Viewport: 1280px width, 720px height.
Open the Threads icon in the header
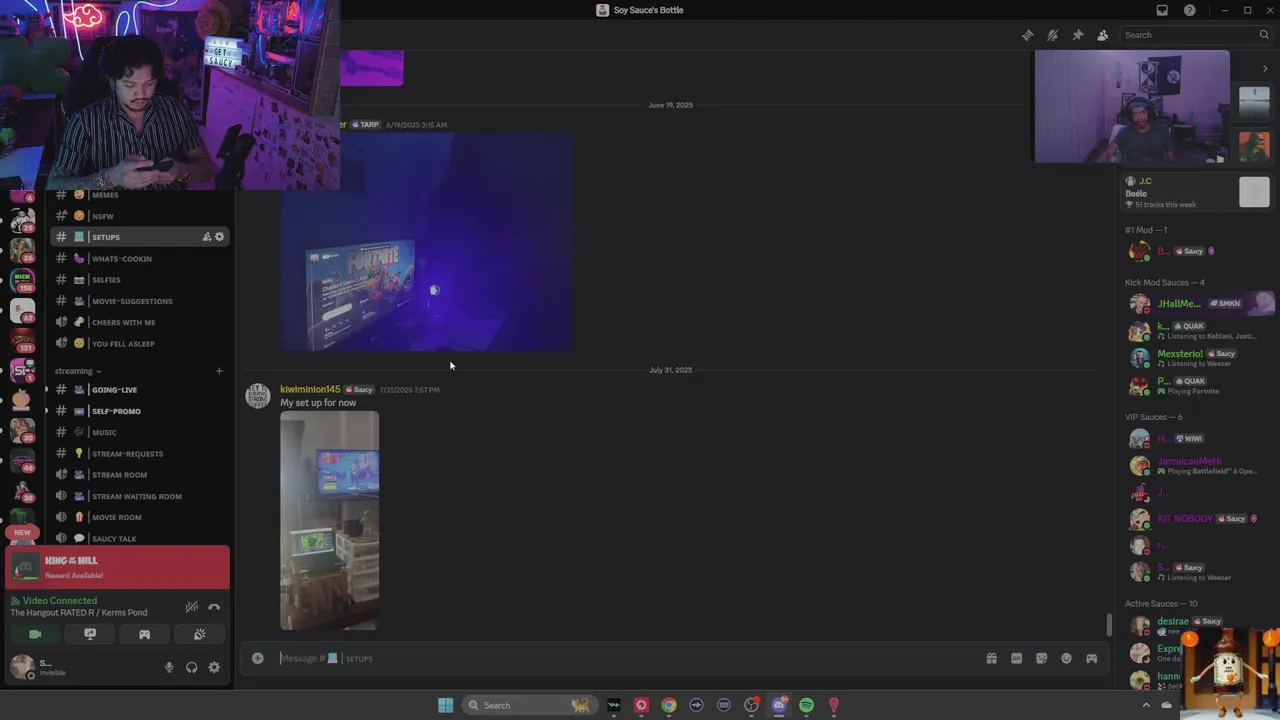pos(1027,35)
